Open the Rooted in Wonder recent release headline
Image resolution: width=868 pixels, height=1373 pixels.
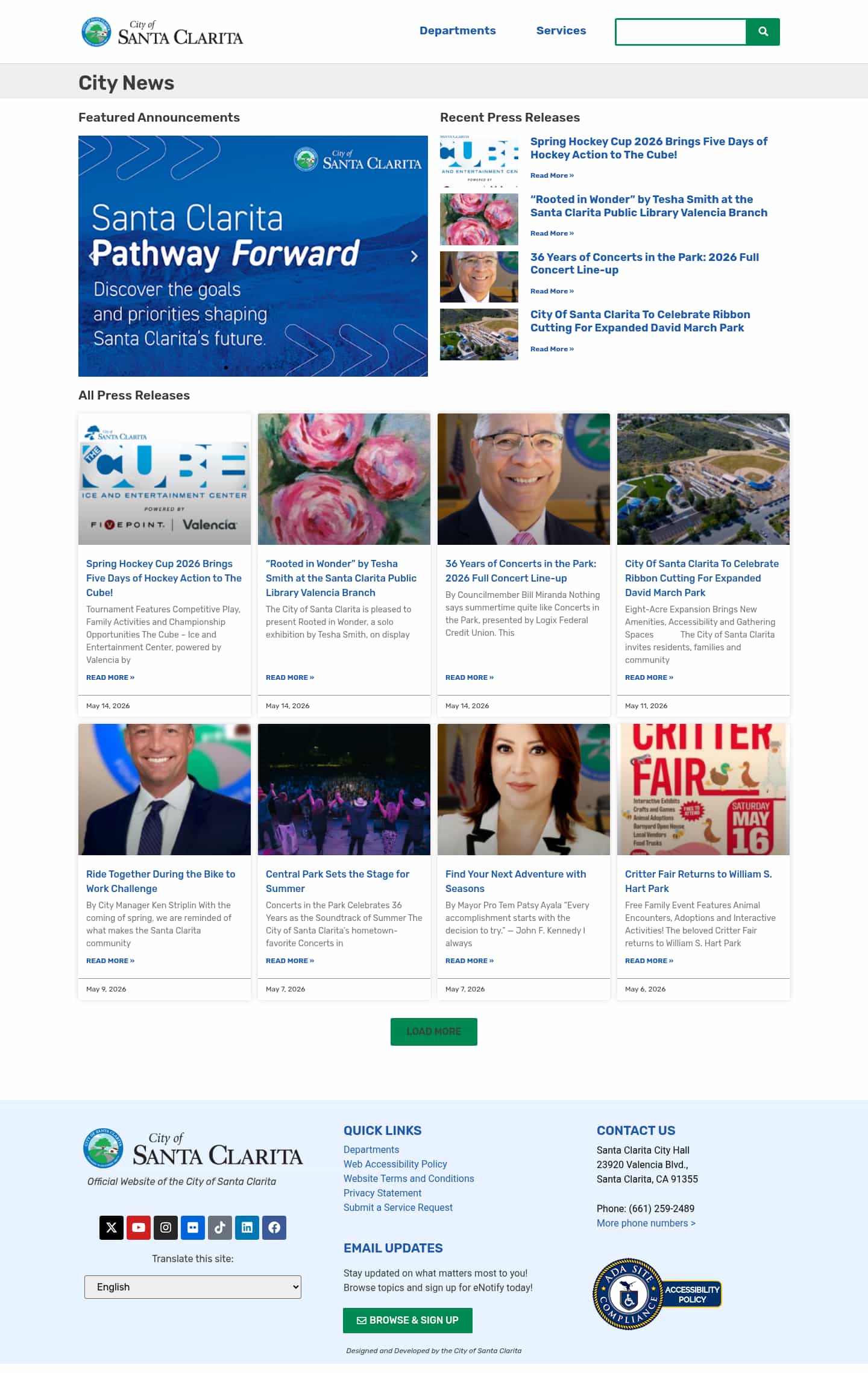point(649,206)
